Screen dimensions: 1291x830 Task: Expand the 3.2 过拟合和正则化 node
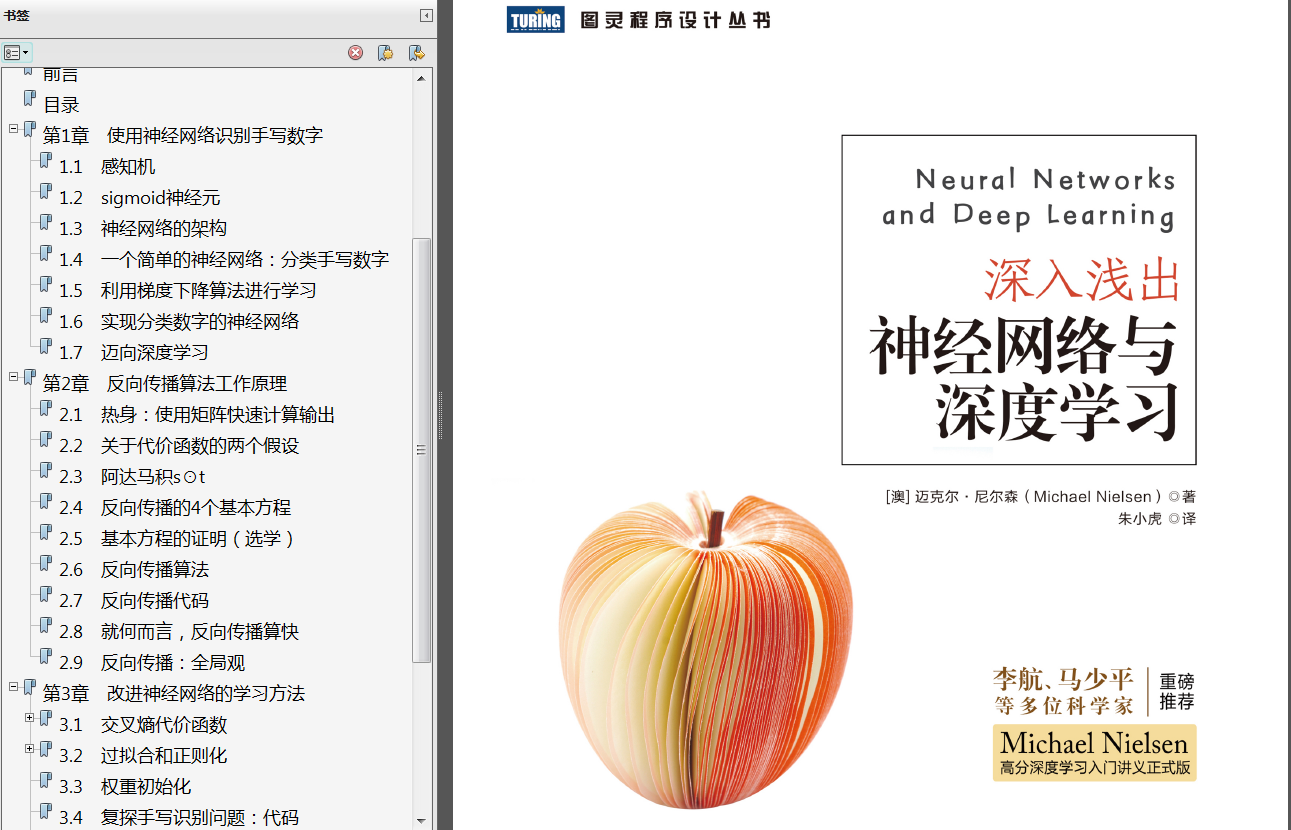(x=30, y=748)
